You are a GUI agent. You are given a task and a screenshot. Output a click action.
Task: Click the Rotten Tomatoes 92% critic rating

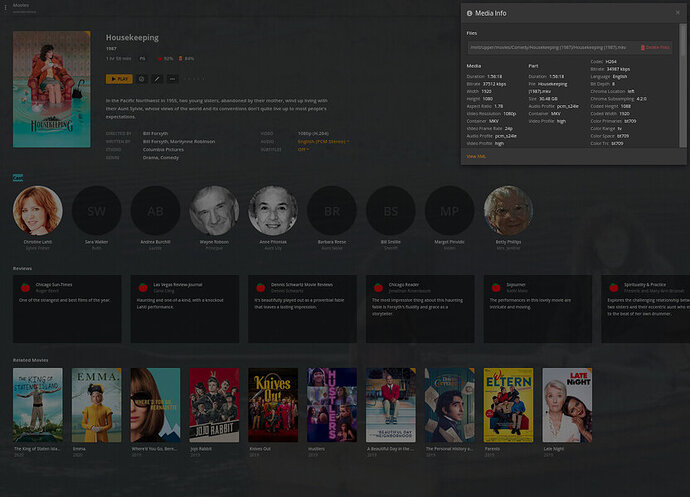coord(165,58)
